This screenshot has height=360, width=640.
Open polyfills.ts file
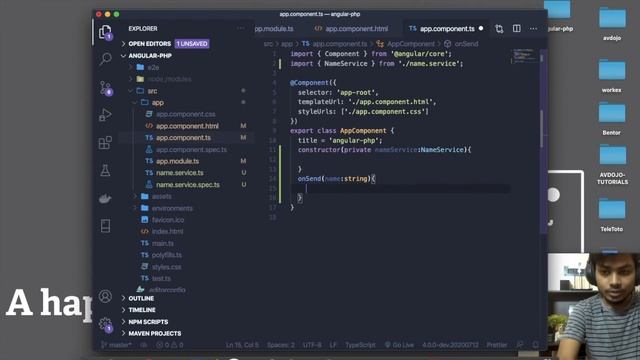pyautogui.click(x=167, y=255)
